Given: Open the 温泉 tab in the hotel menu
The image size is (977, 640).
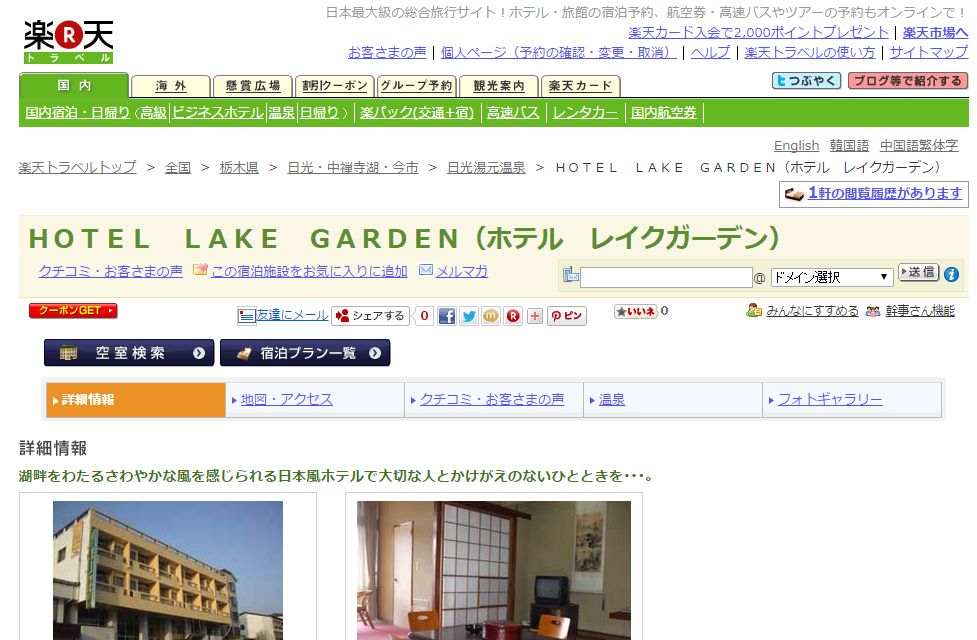Looking at the screenshot, I should pyautogui.click(x=673, y=400).
